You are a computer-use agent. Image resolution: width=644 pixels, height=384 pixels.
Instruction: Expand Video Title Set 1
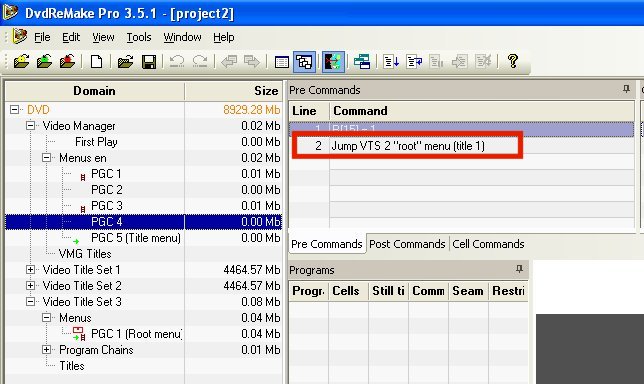coord(30,270)
